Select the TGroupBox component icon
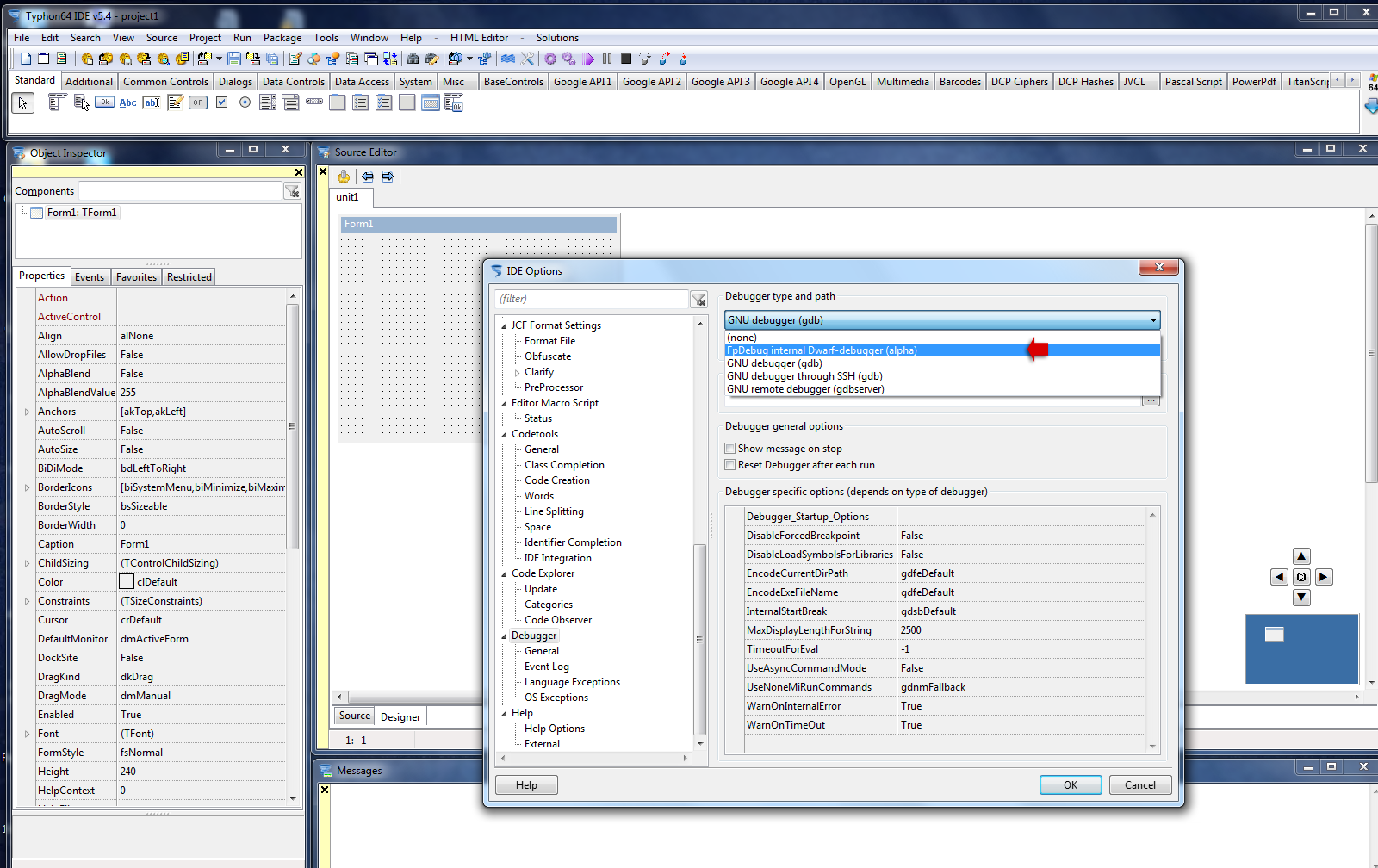This screenshot has height=868, width=1378. [x=338, y=102]
